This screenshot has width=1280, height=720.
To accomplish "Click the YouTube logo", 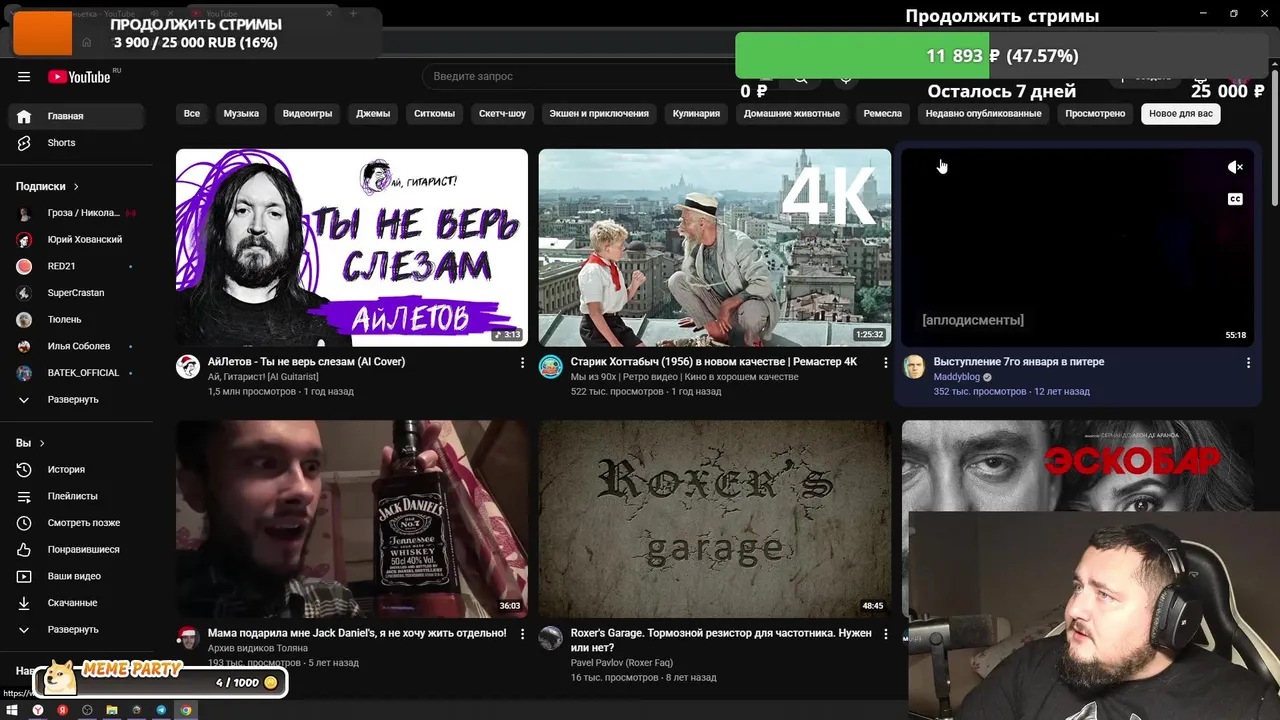I will click(79, 77).
